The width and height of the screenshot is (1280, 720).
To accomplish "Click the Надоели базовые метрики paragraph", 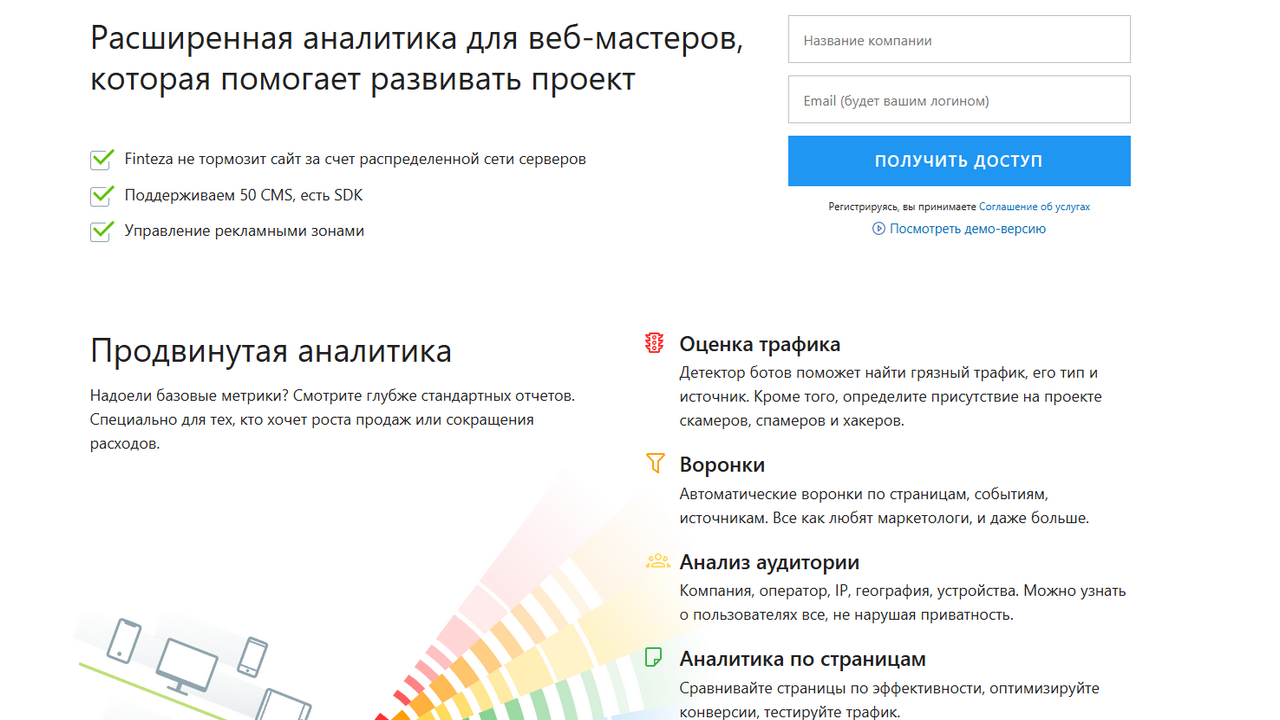I will coord(333,420).
